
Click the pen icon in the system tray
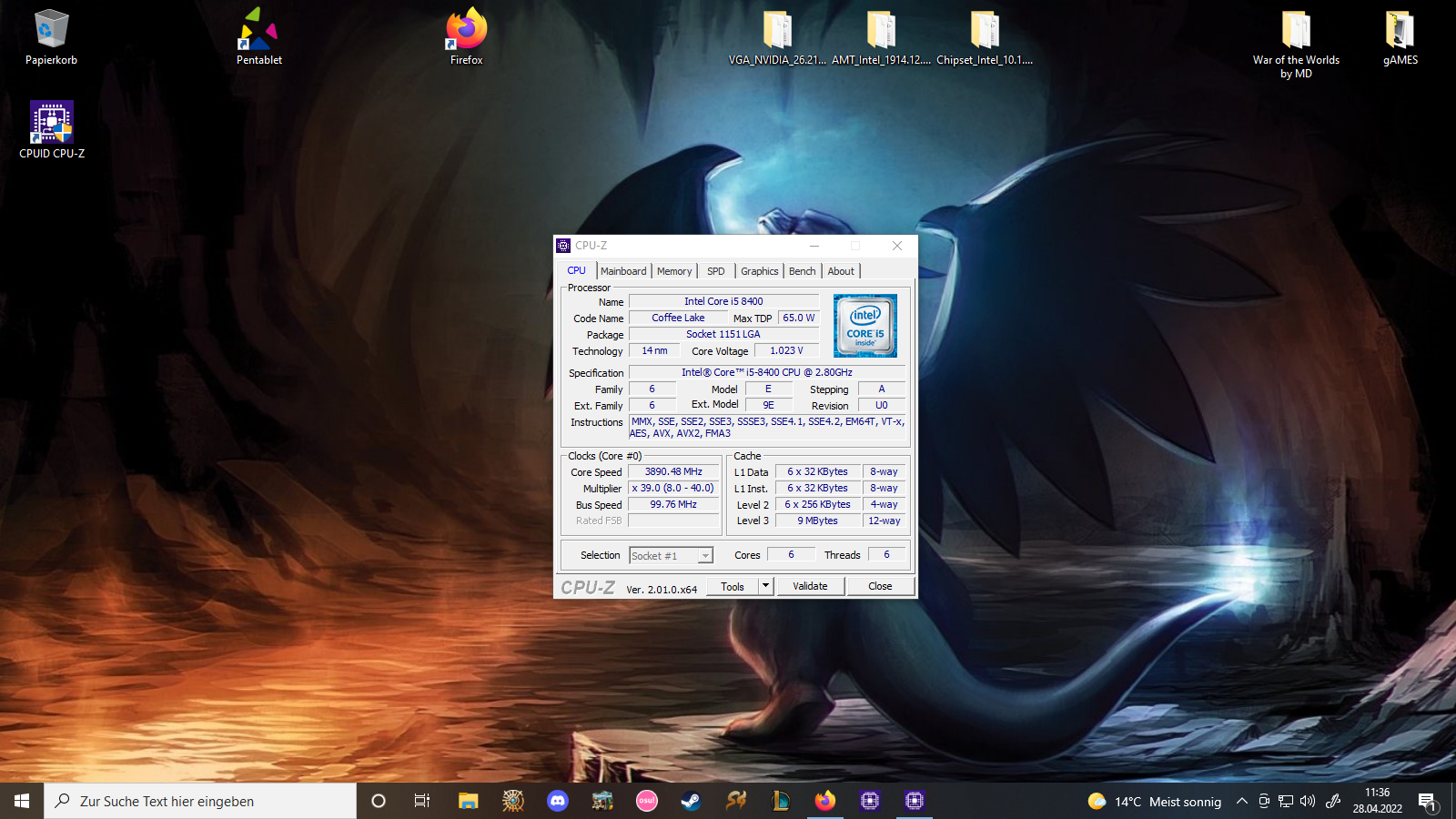[x=1333, y=801]
